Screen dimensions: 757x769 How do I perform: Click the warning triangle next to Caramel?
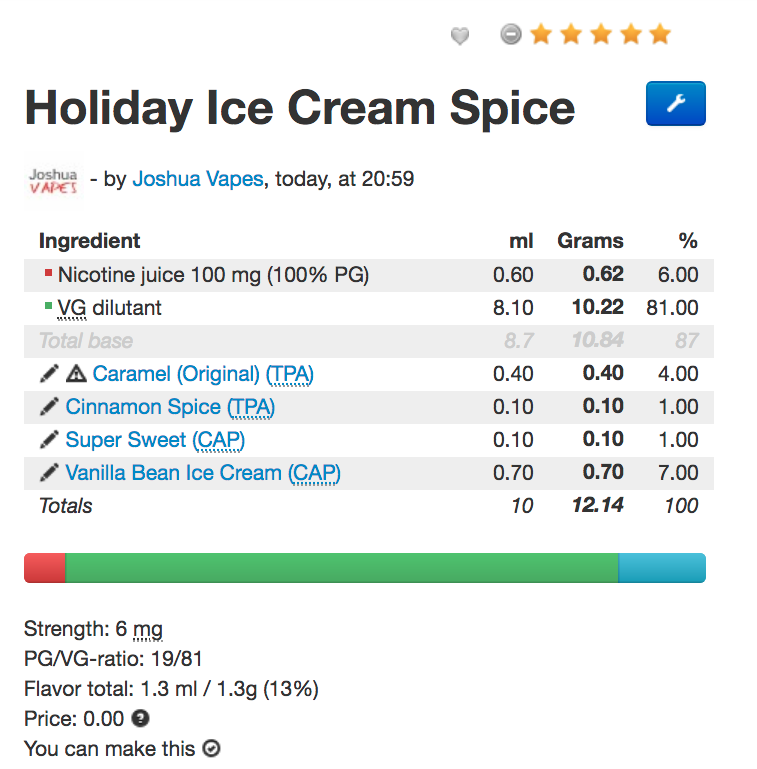coord(76,374)
